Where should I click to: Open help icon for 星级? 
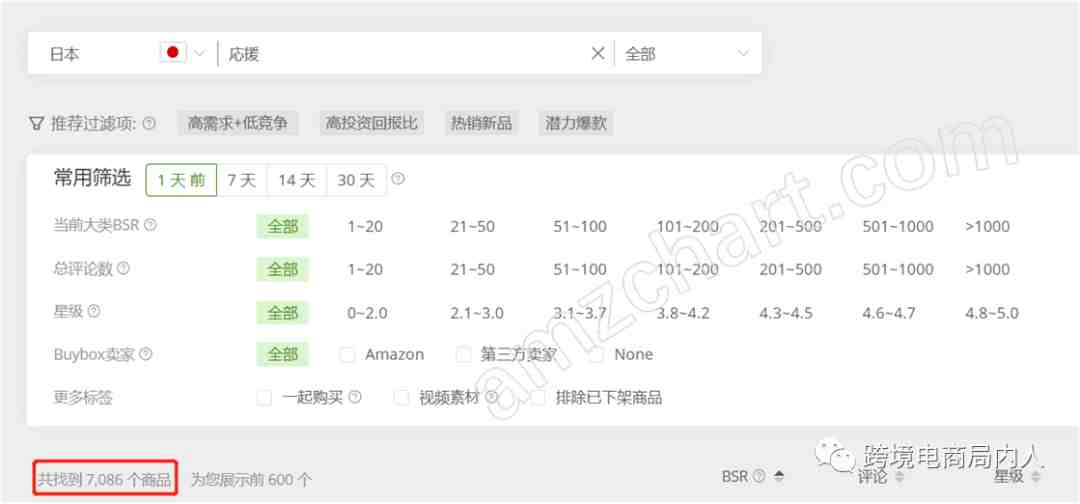94,311
